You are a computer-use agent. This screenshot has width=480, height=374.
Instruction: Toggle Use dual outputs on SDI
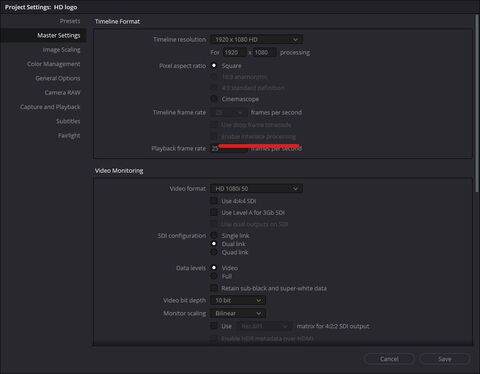(x=214, y=224)
